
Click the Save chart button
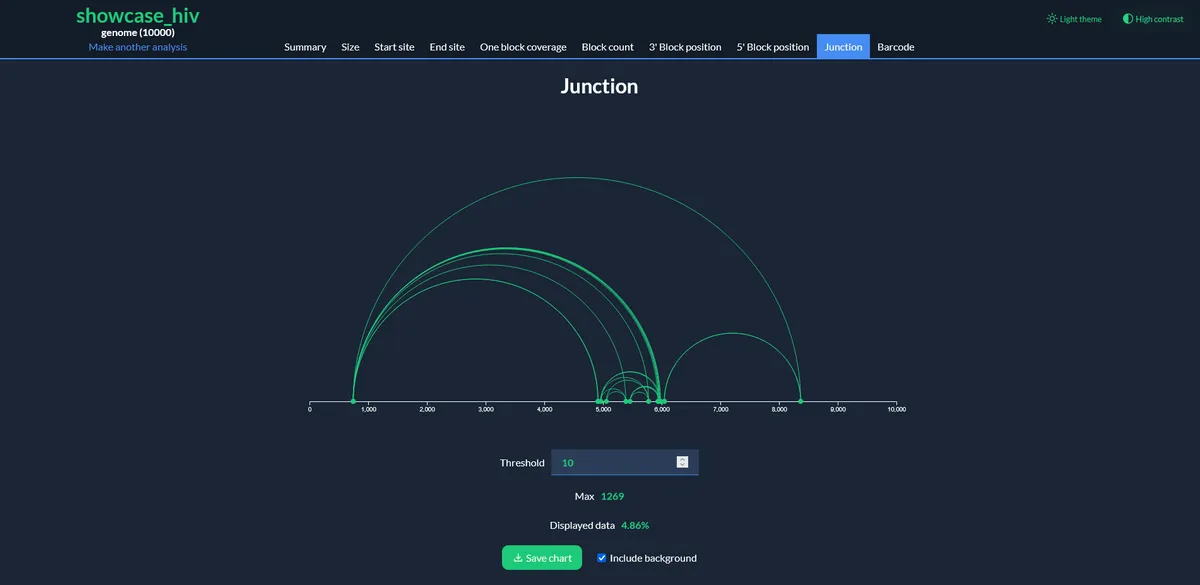tap(542, 558)
